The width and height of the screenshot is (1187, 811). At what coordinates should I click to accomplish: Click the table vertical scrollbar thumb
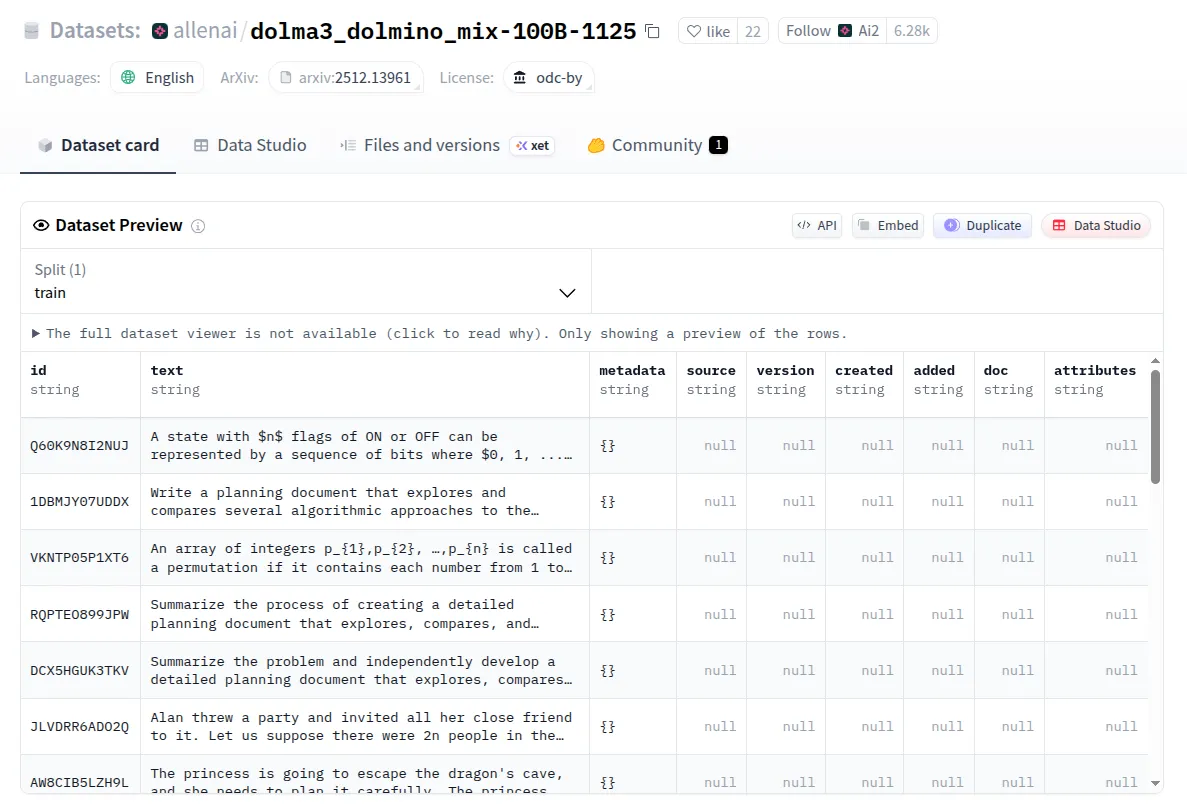[1155, 426]
